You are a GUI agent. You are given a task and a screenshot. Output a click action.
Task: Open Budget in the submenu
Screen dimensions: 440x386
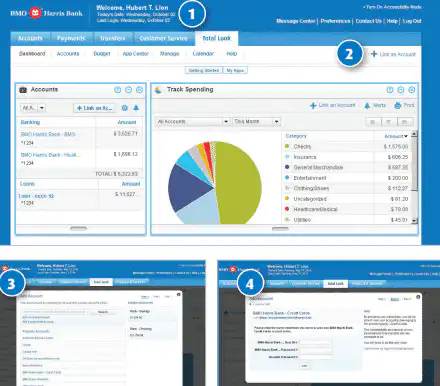point(102,54)
